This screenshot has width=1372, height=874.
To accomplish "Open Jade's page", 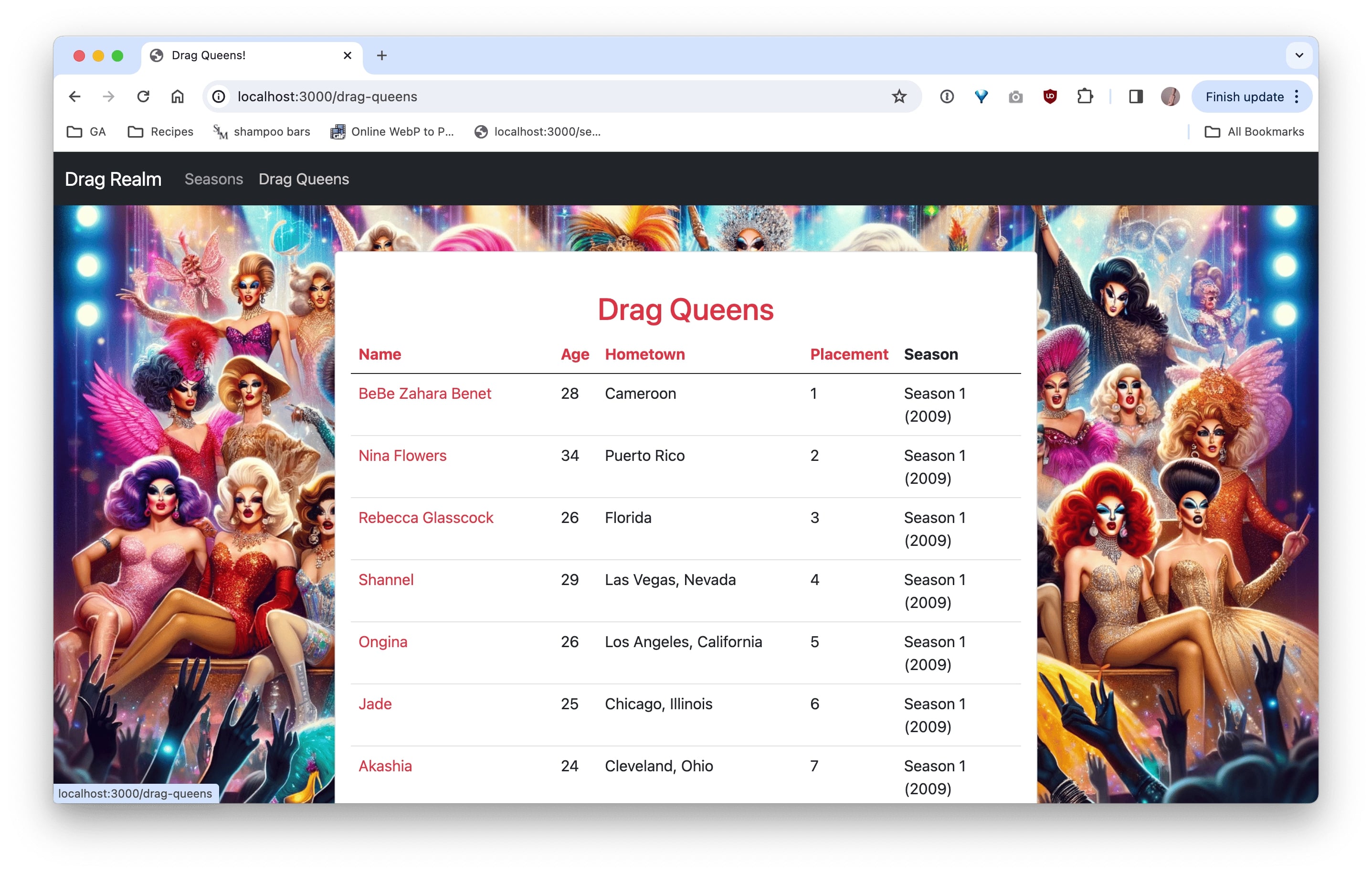I will coord(375,704).
